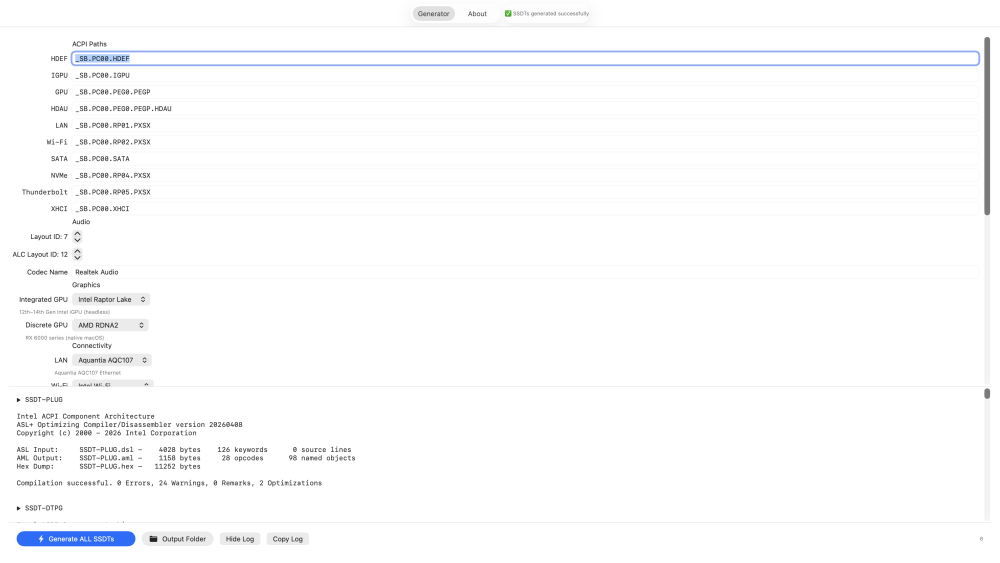Click the lightning bolt icon on Generate
The width and height of the screenshot is (1000, 563).
[41, 539]
